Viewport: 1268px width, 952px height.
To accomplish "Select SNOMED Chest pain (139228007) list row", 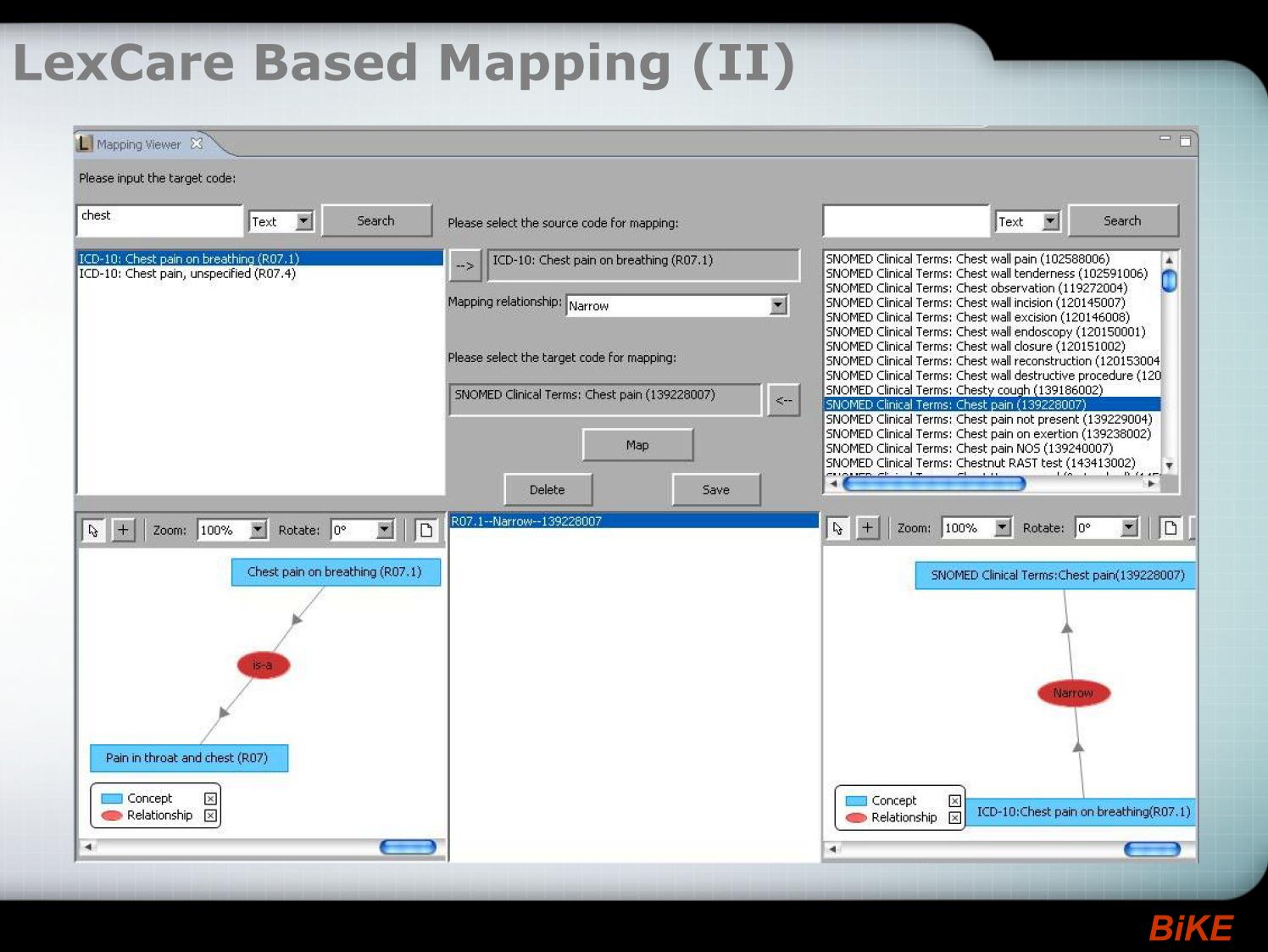I will click(x=993, y=404).
